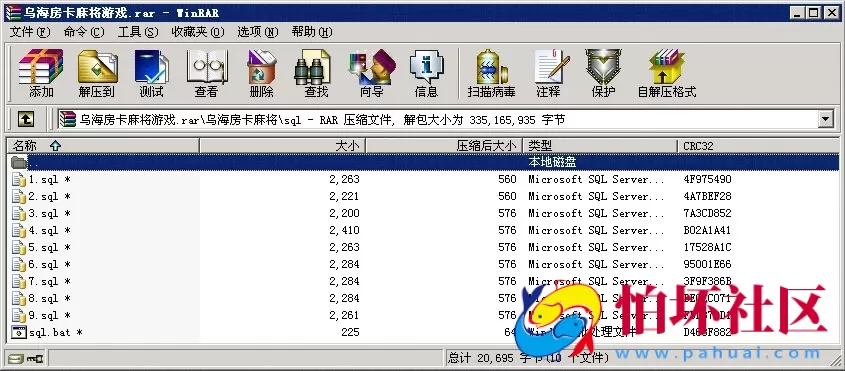
Task: Open the 查看 (View) toolbar icon
Action: click(206, 73)
